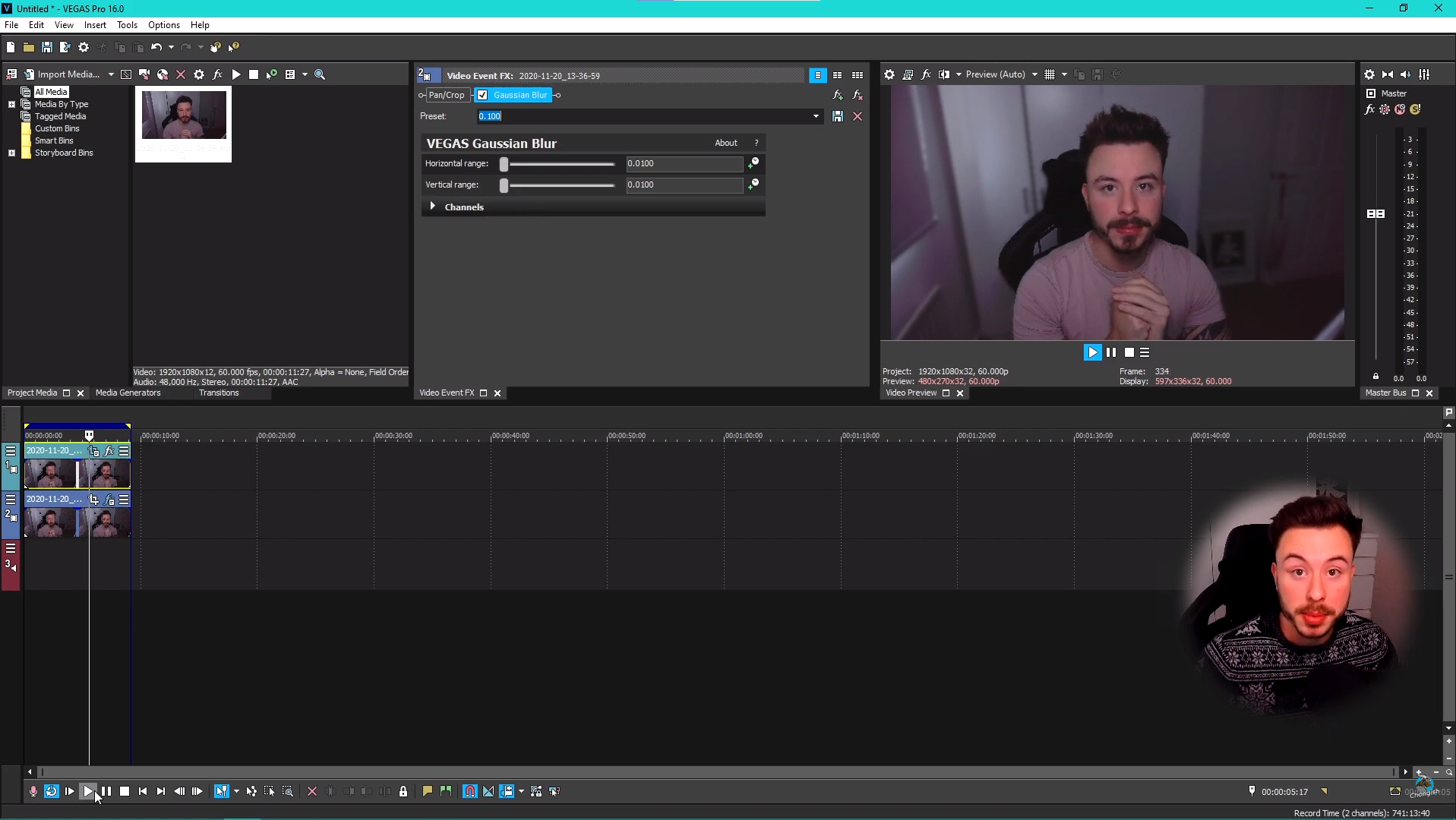Image resolution: width=1456 pixels, height=820 pixels.
Task: Click the Pan/Crop chain button
Action: pos(446,95)
